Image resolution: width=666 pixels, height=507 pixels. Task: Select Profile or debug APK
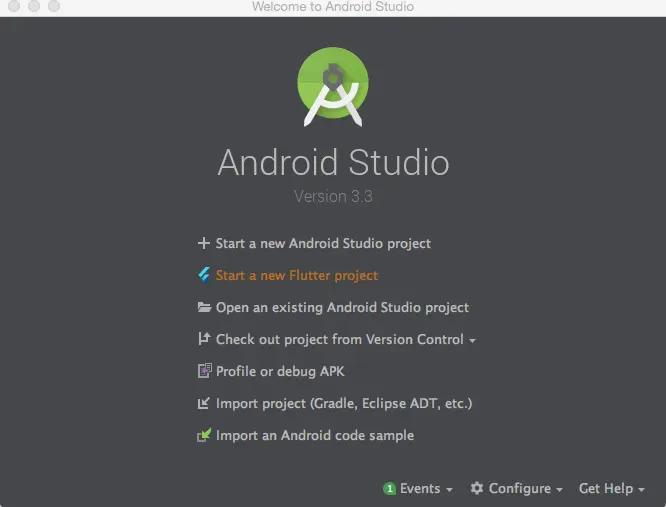click(280, 371)
